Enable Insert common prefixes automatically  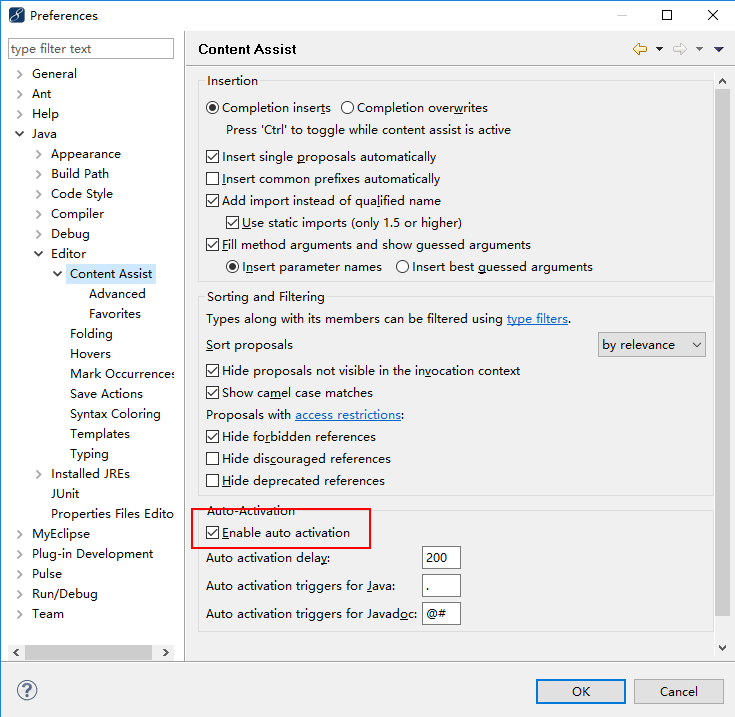(x=212, y=179)
